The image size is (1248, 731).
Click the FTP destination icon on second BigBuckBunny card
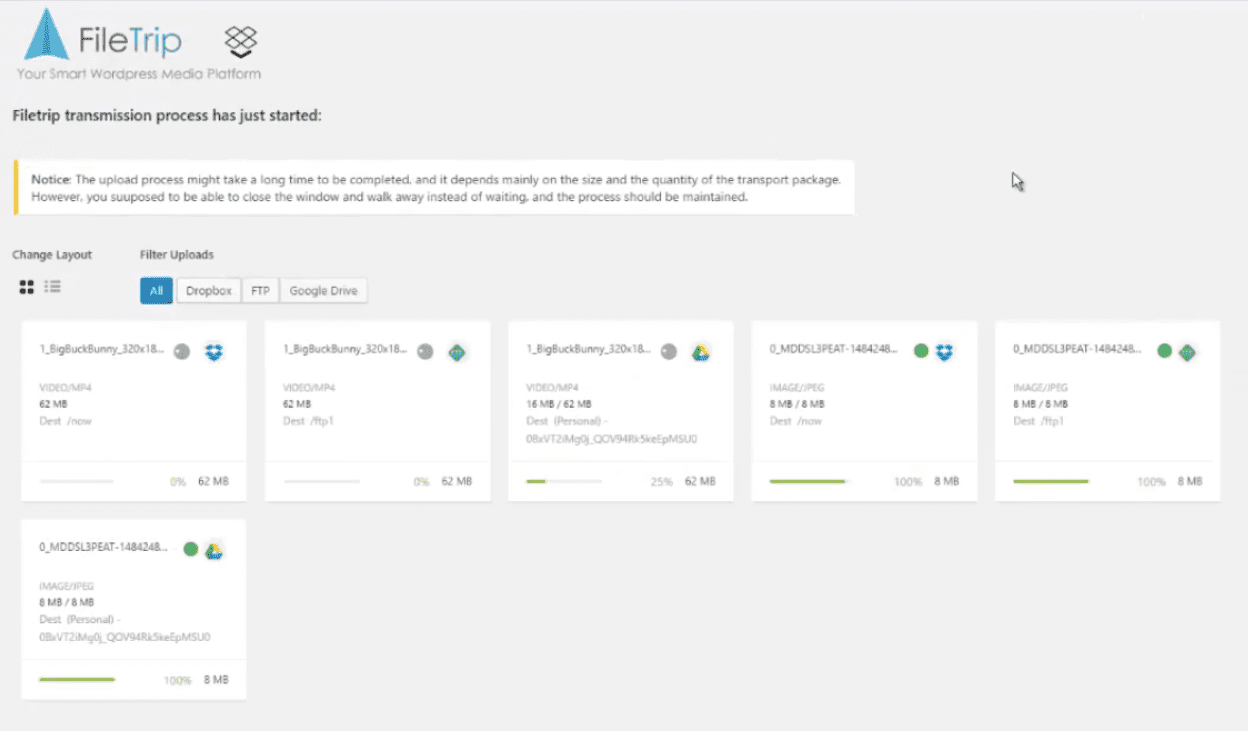tap(457, 351)
